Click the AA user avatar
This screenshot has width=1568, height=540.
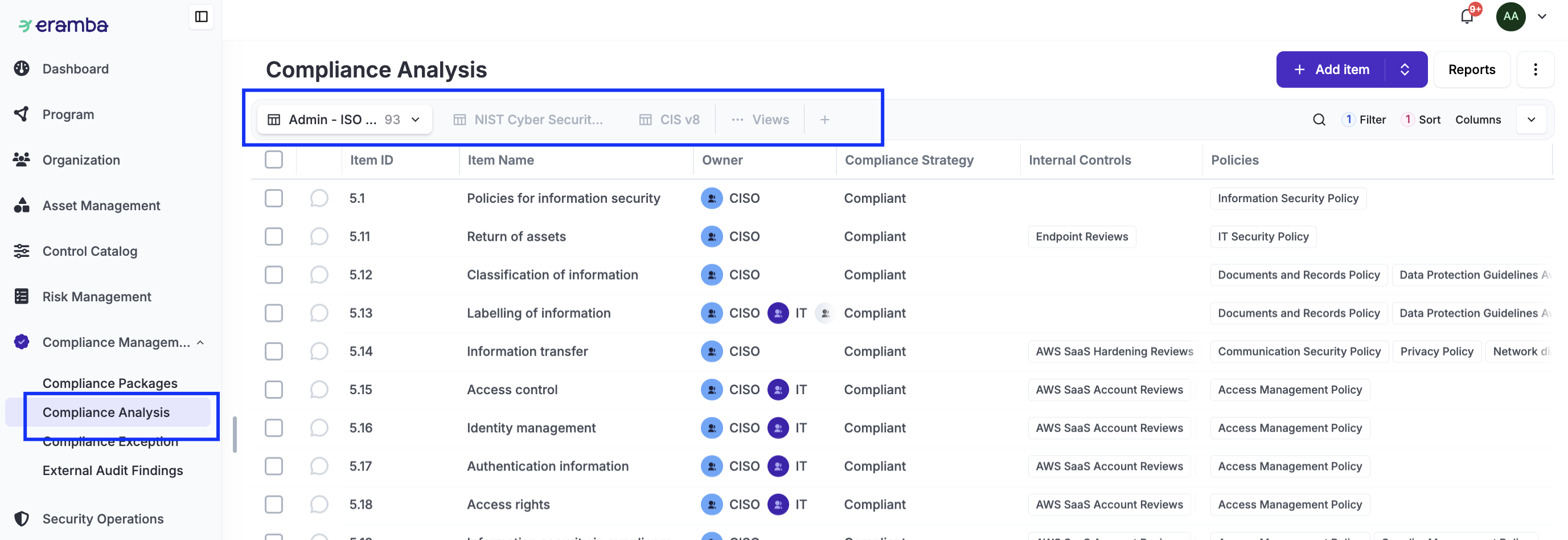click(x=1510, y=17)
